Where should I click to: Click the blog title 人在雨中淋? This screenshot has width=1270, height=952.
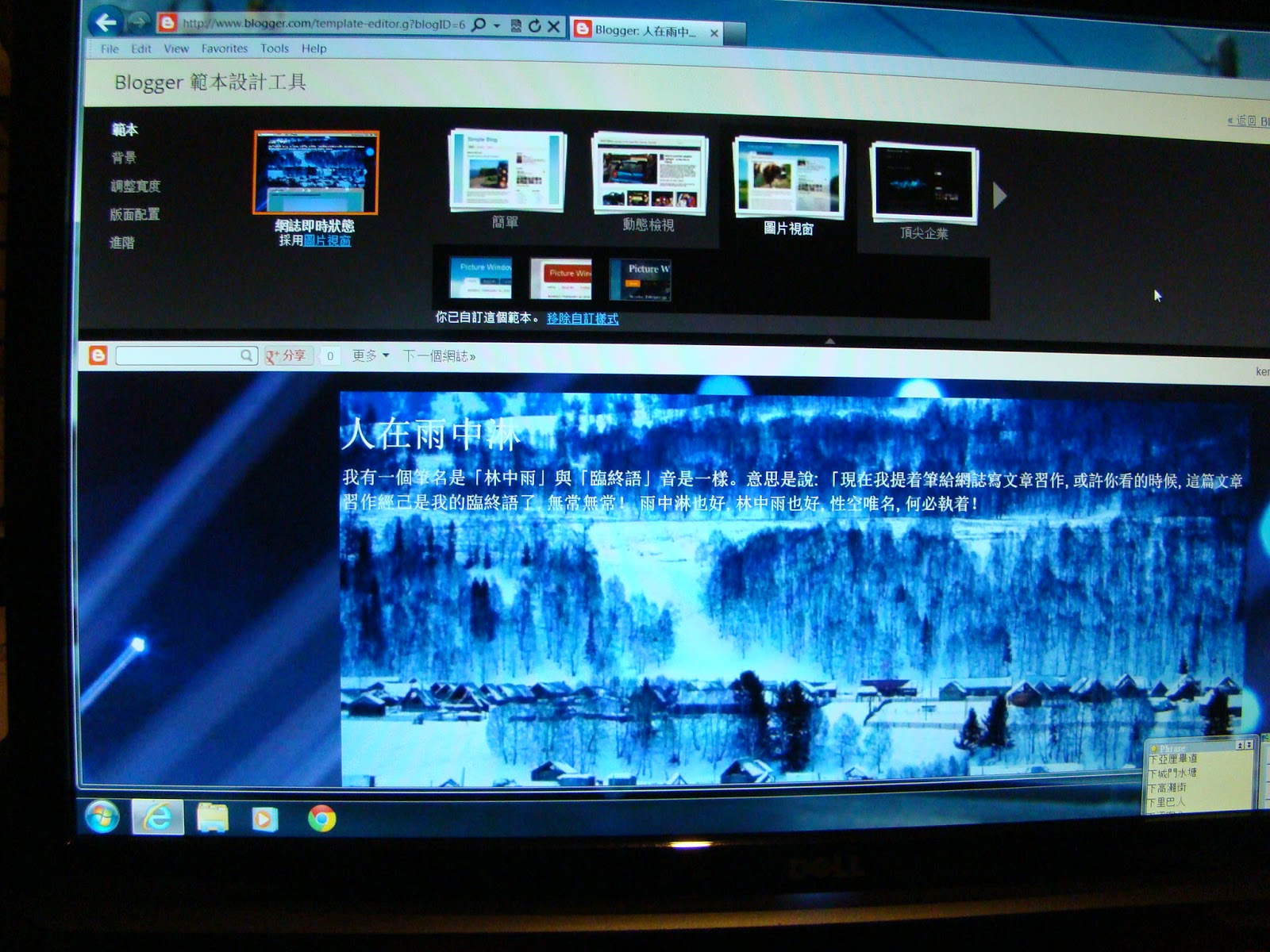click(432, 434)
